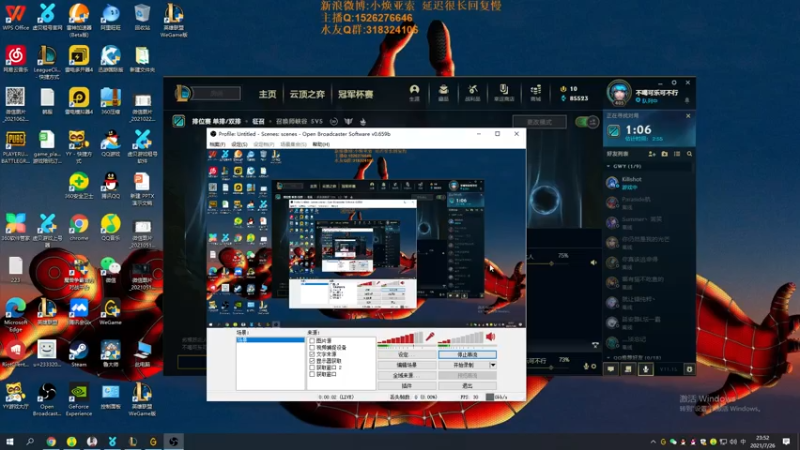Click the OBS stop streaming button
This screenshot has height=450, width=800.
(467, 355)
